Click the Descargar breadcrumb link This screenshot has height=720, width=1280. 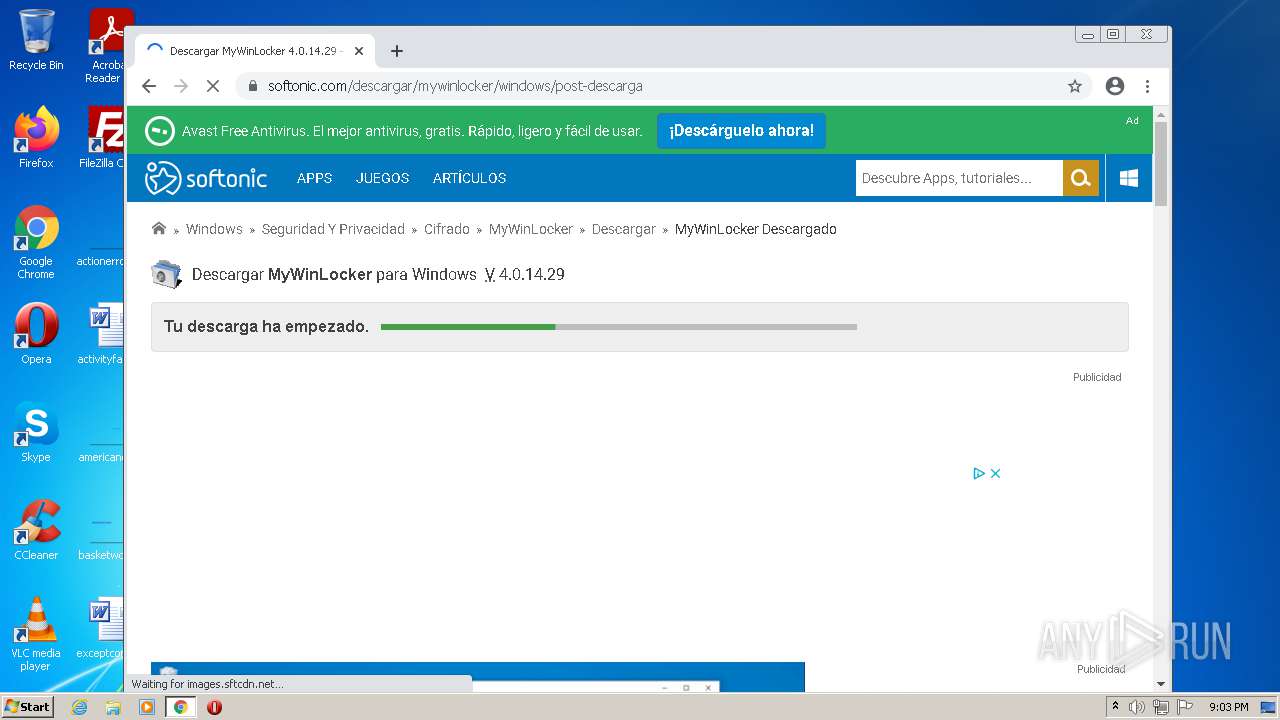click(x=624, y=229)
